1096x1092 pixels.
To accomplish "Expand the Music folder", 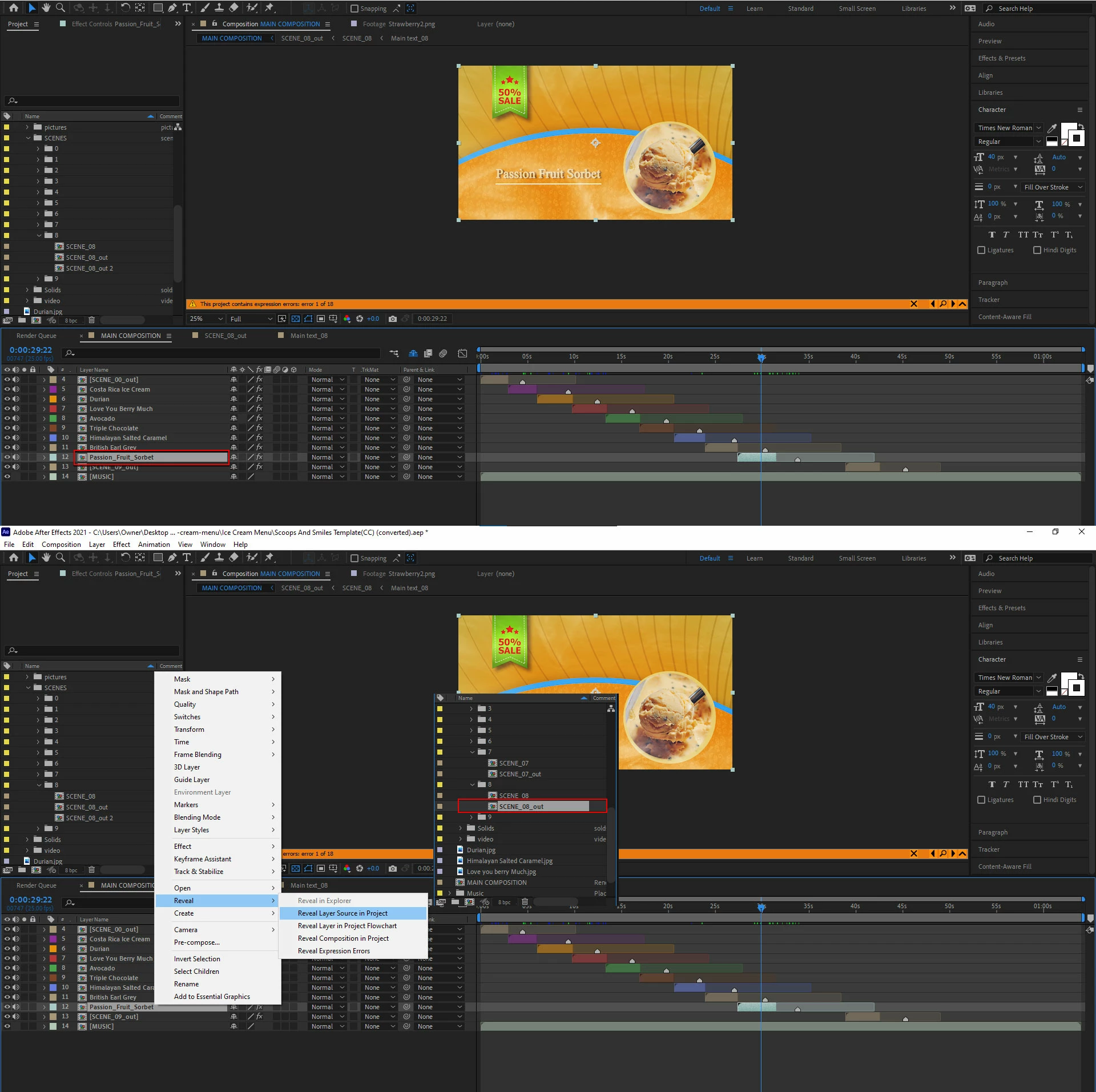I will tap(450, 893).
